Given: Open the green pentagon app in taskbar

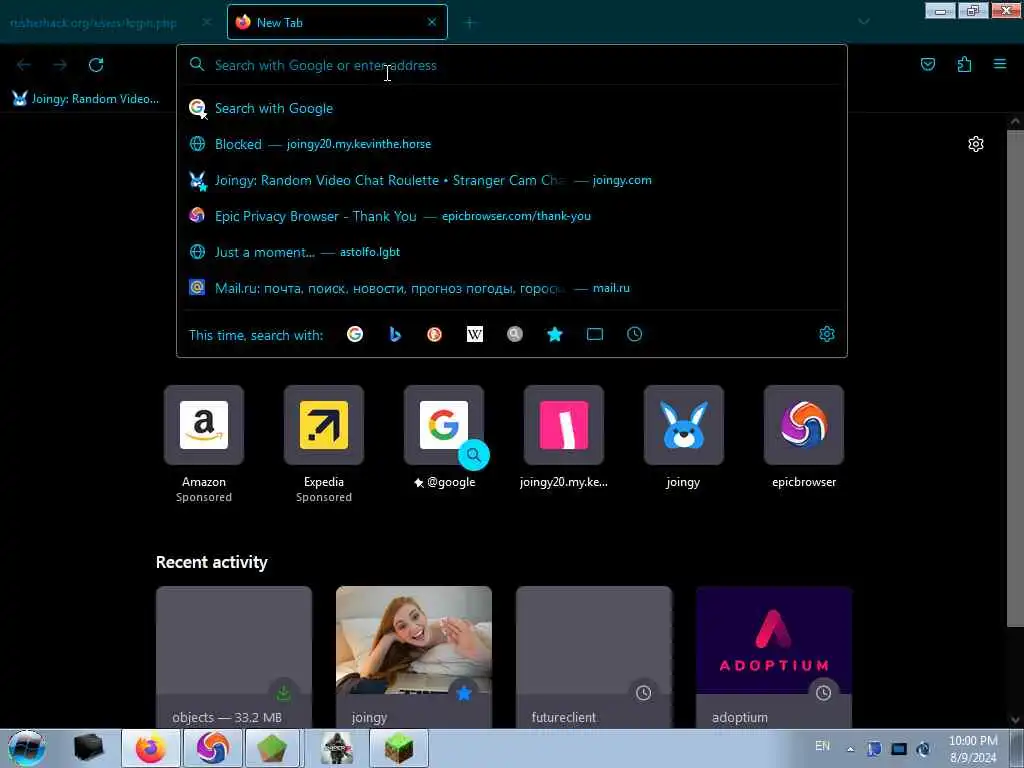Looking at the screenshot, I should 272,748.
